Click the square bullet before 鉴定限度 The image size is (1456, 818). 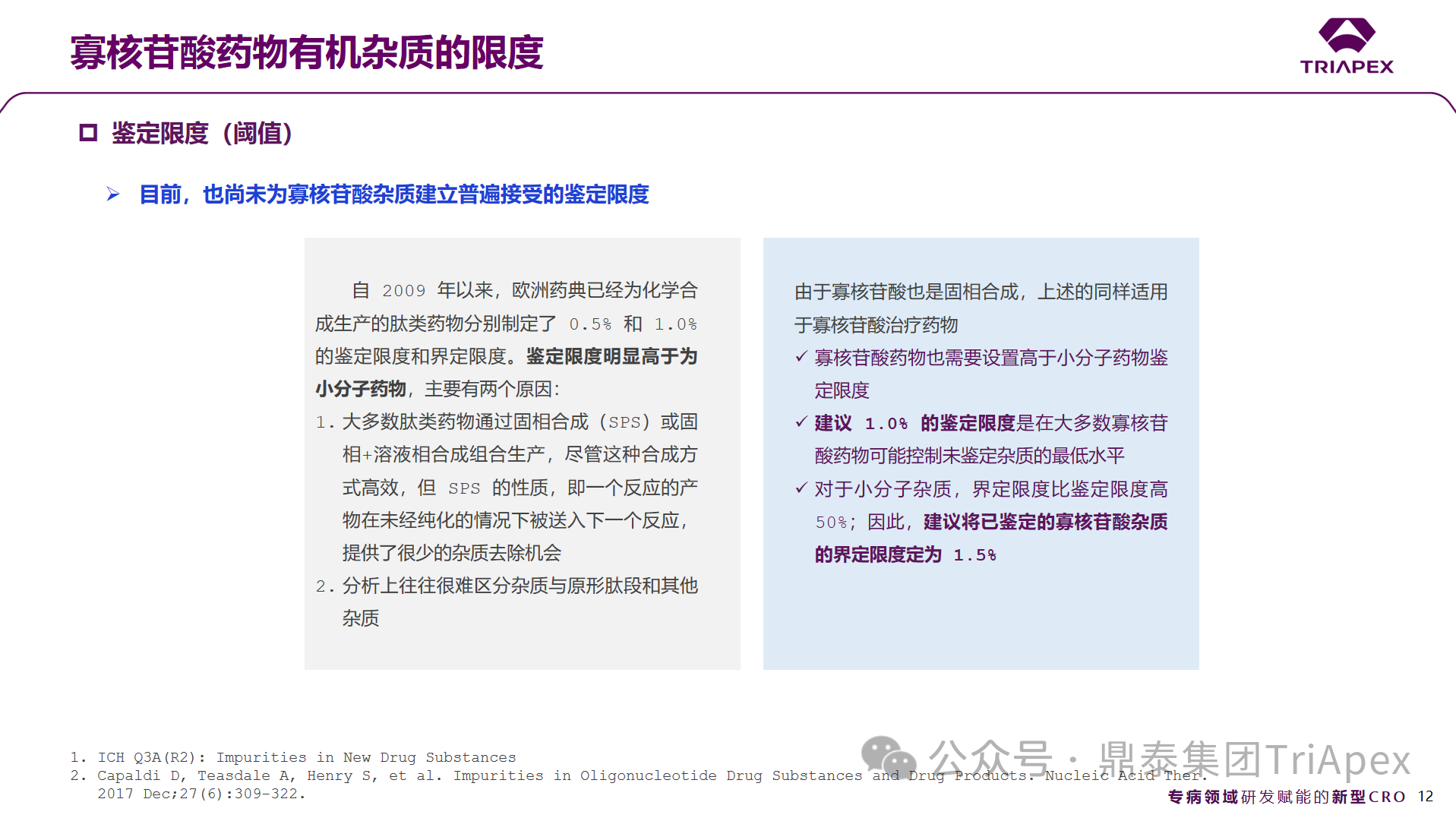pyautogui.click(x=88, y=134)
